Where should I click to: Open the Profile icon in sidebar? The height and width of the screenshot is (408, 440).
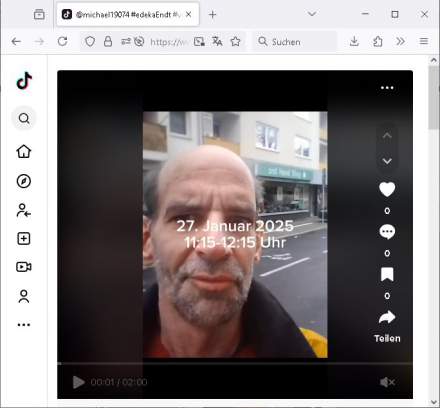24,296
